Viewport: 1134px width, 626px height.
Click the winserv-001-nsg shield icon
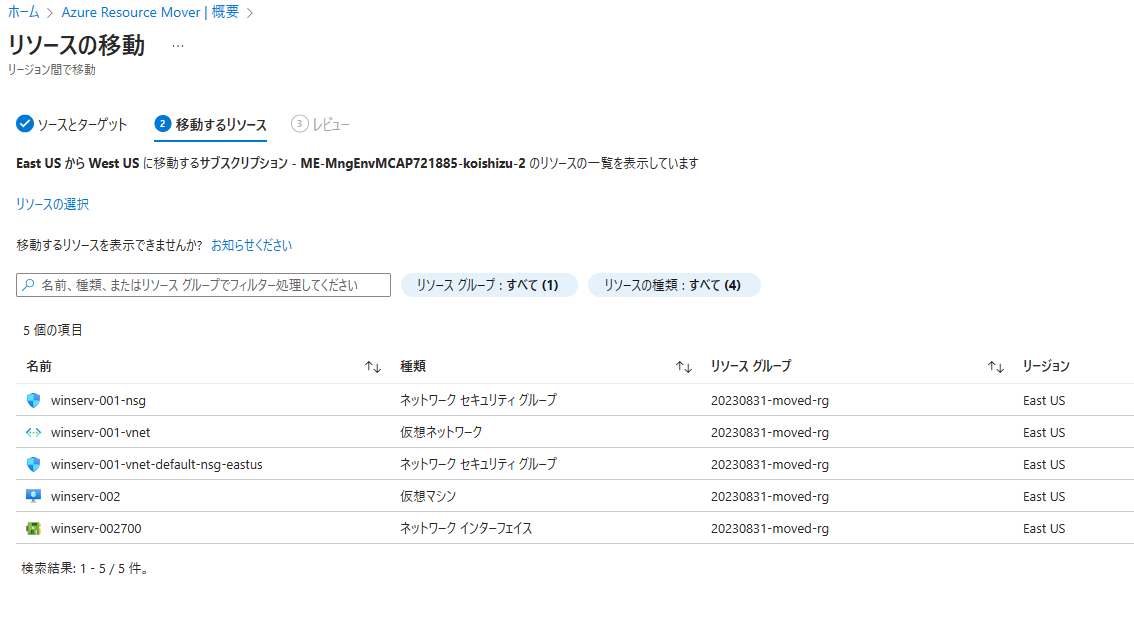tap(33, 400)
